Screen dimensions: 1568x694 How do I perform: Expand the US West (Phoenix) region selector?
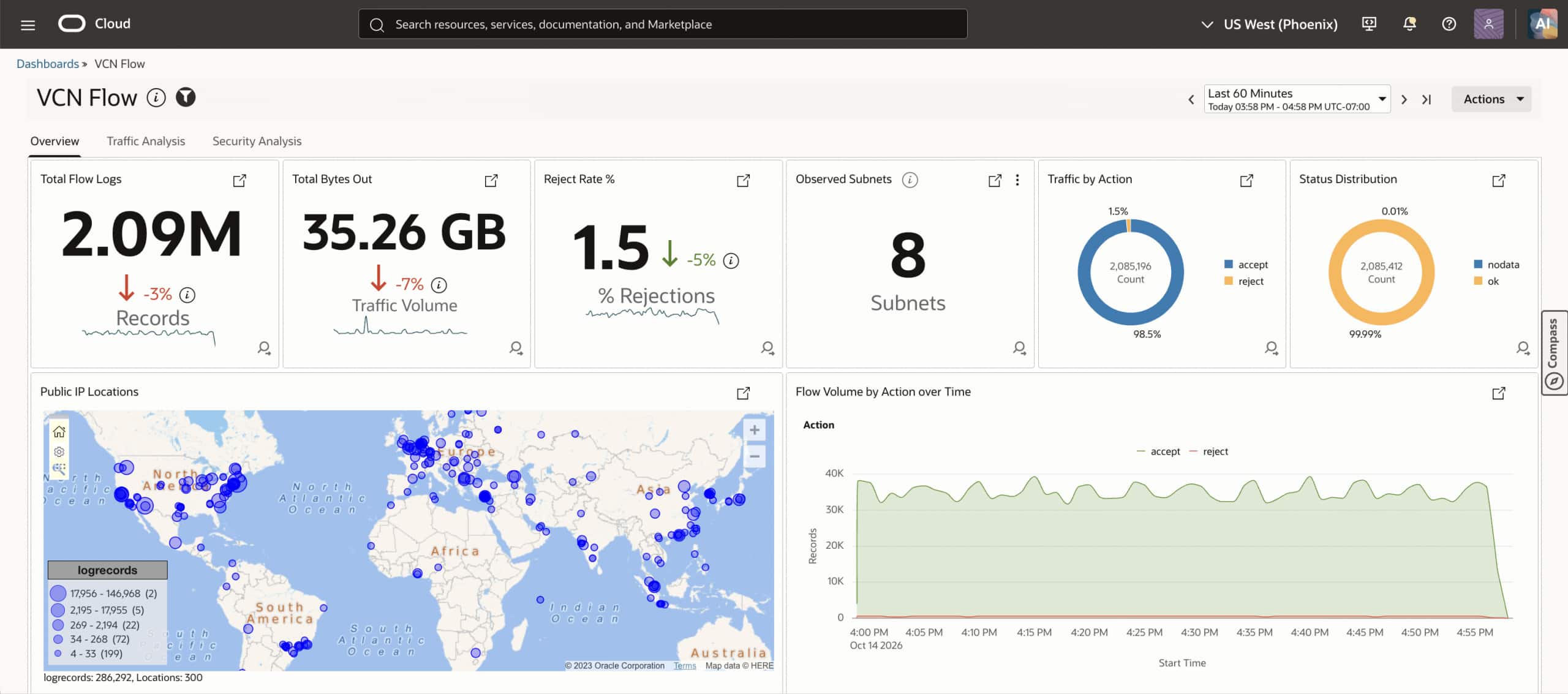[1268, 24]
